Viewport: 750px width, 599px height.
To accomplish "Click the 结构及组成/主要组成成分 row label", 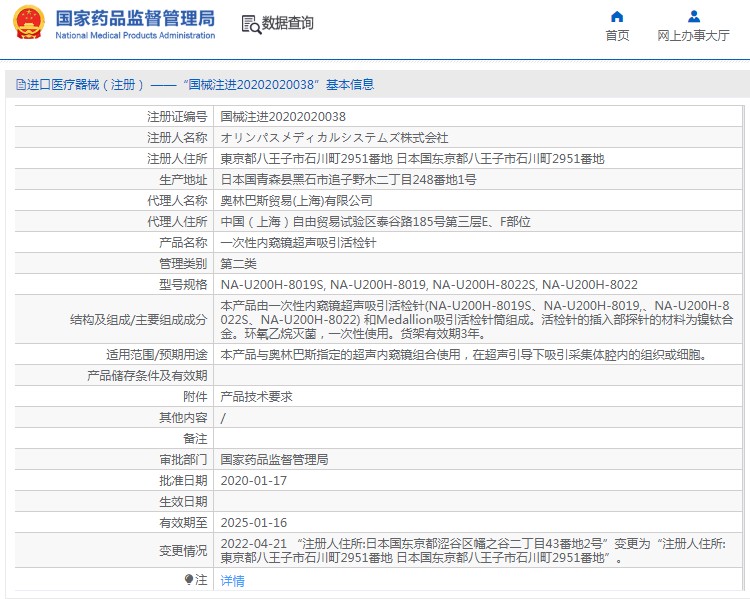I will coord(139,320).
